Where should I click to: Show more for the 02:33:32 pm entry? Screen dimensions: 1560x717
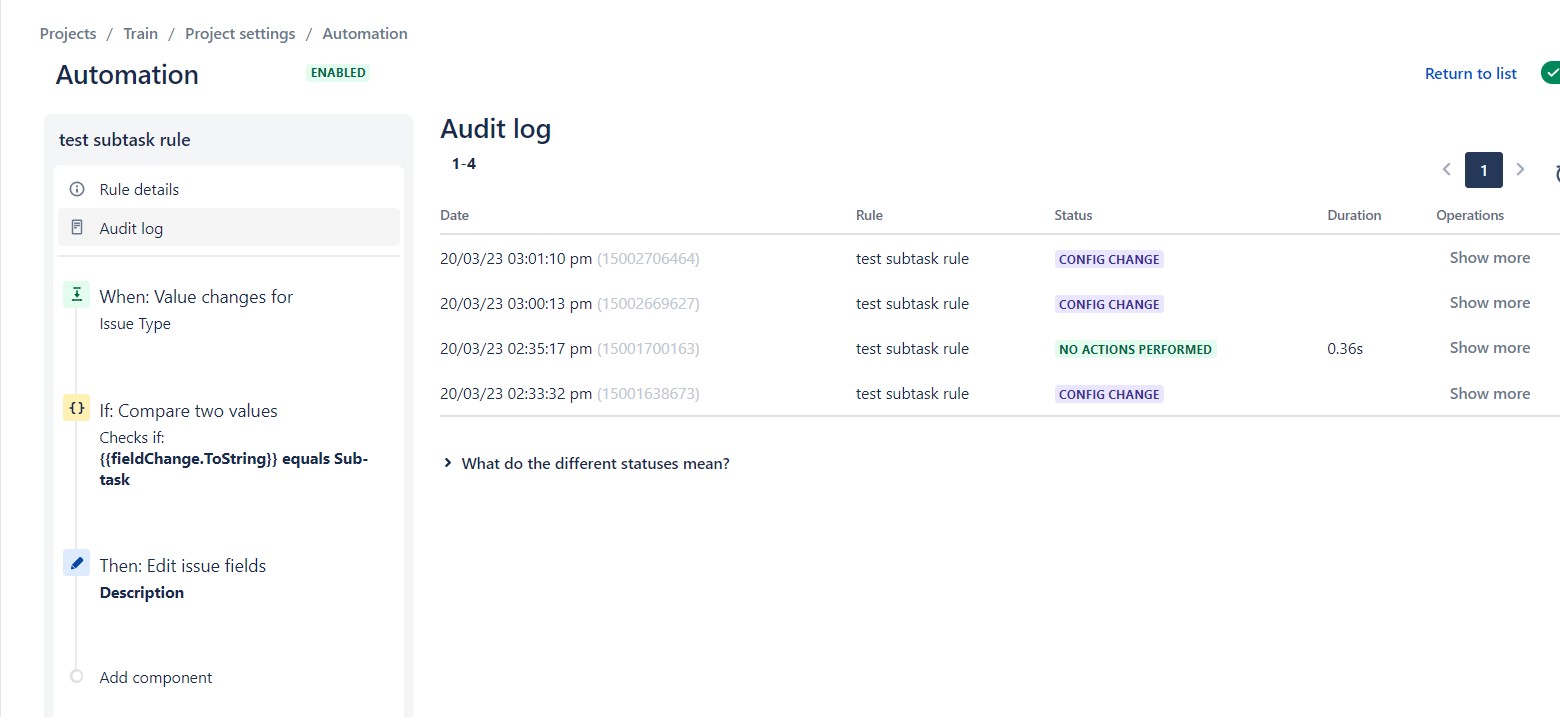click(x=1490, y=394)
